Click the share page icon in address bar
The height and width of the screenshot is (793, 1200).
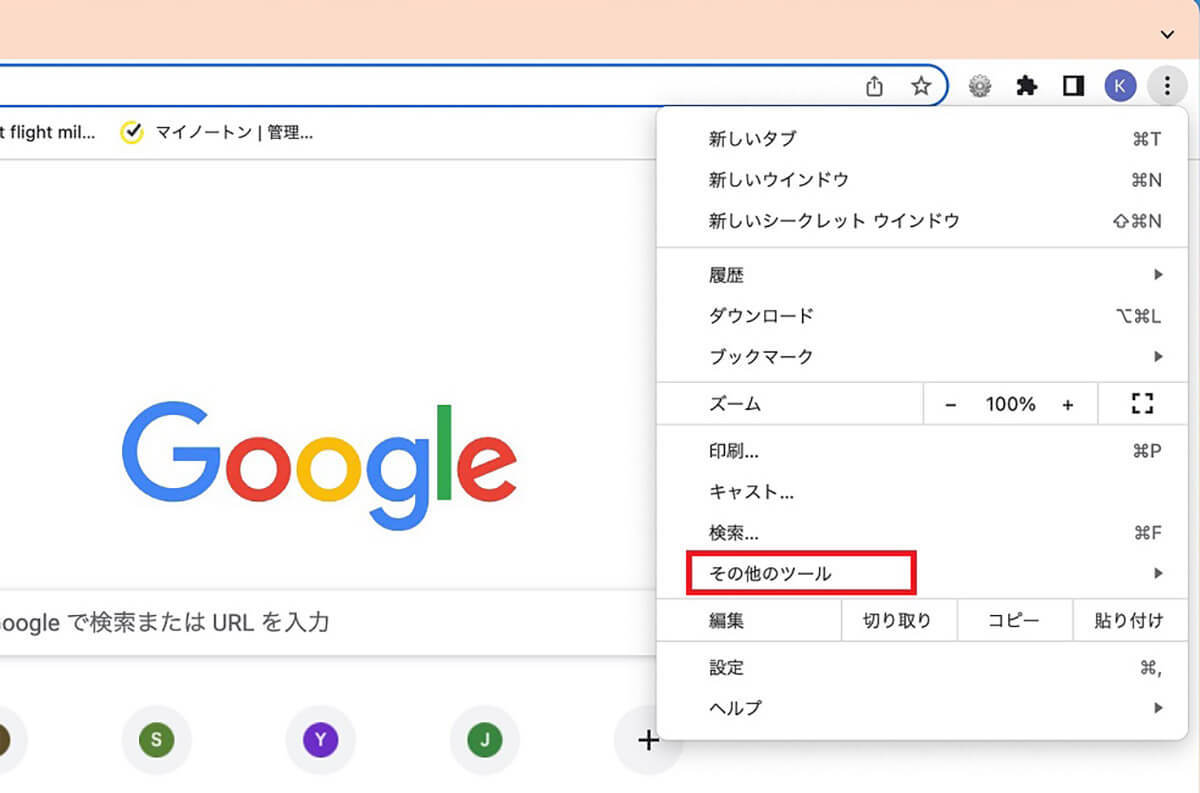click(874, 87)
